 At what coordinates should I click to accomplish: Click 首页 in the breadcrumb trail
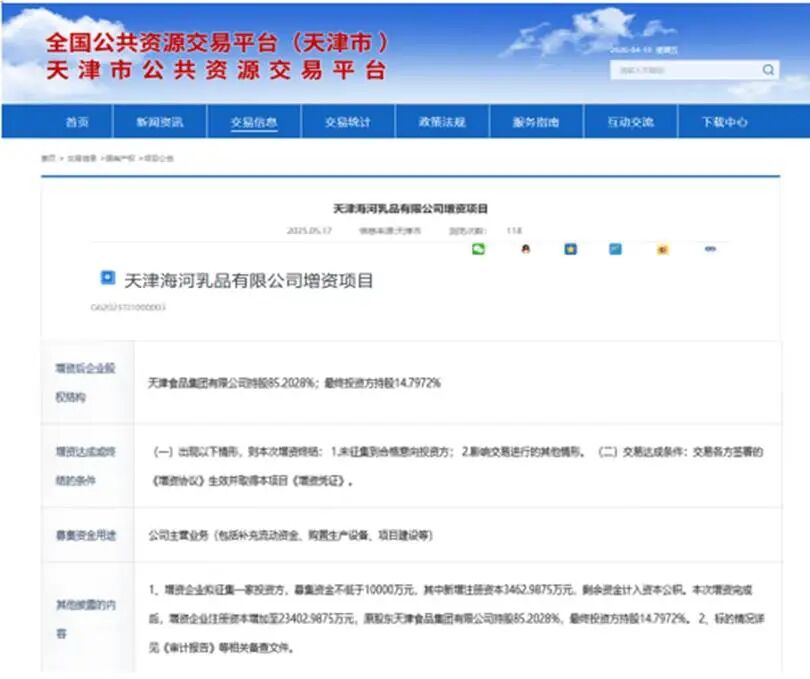click(48, 158)
